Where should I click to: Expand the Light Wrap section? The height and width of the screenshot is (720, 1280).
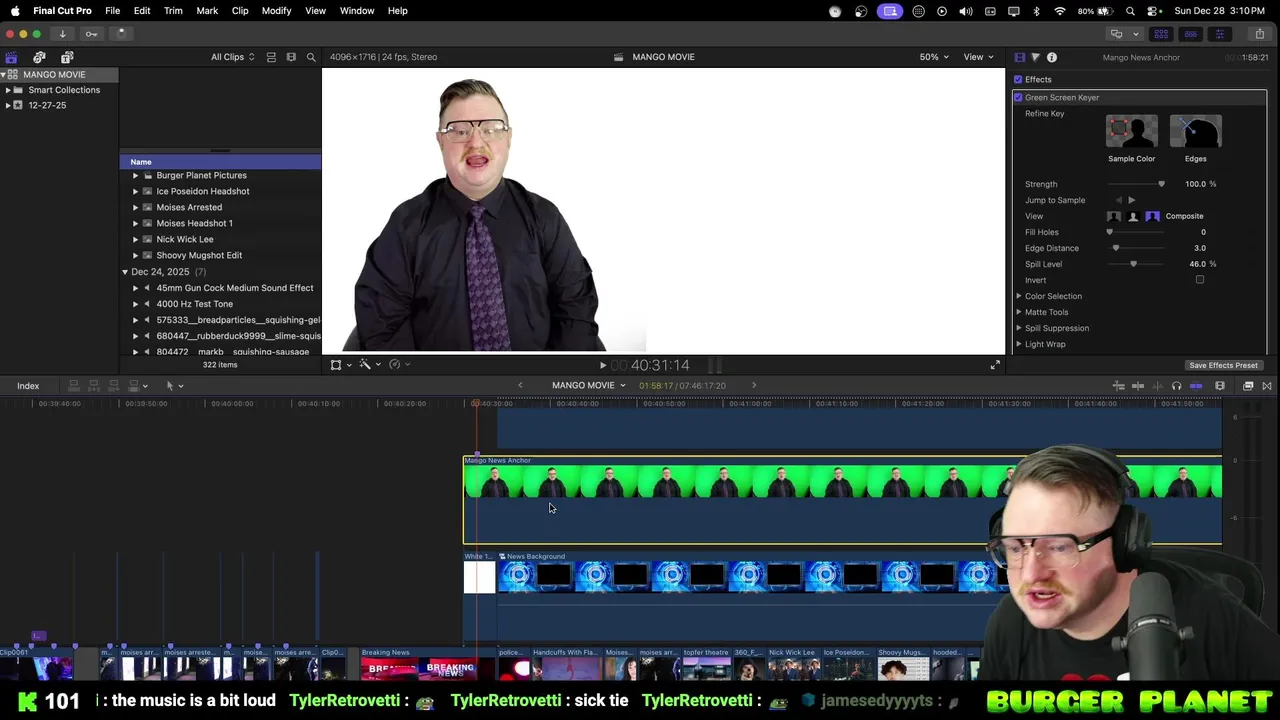click(1019, 344)
